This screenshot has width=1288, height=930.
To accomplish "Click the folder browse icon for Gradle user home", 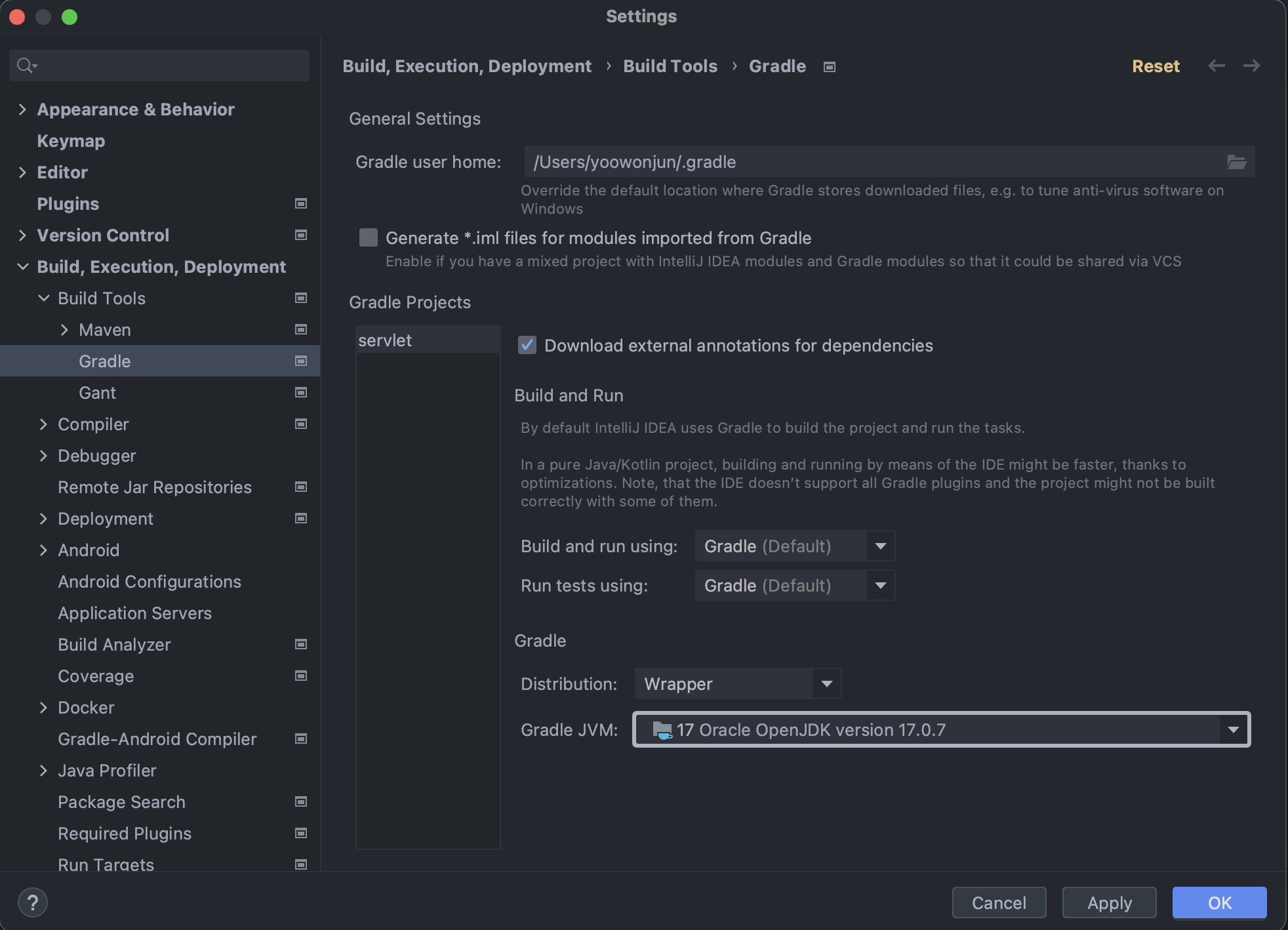I will coord(1236,162).
